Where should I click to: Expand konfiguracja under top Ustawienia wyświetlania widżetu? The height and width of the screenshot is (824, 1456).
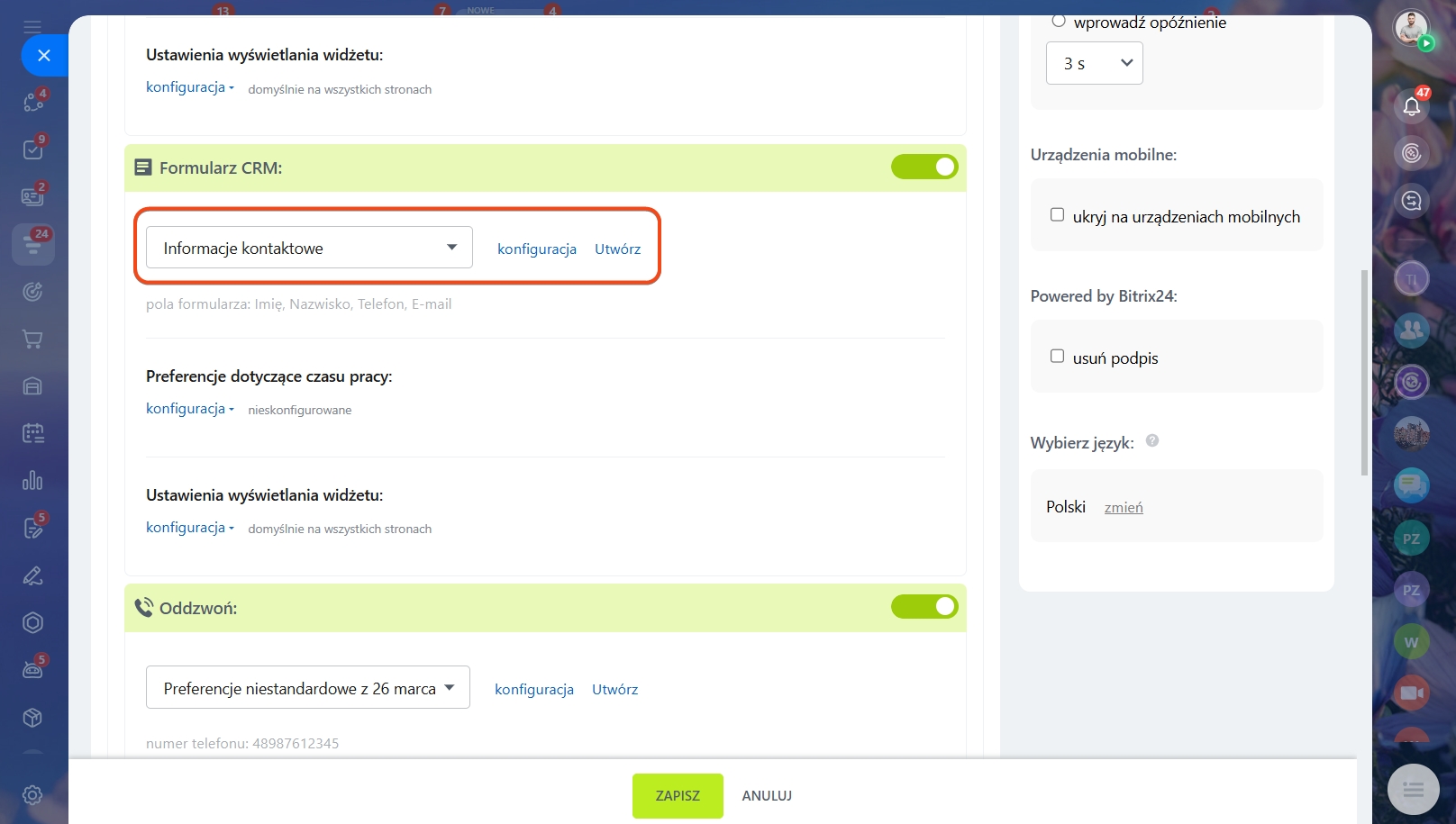point(189,87)
